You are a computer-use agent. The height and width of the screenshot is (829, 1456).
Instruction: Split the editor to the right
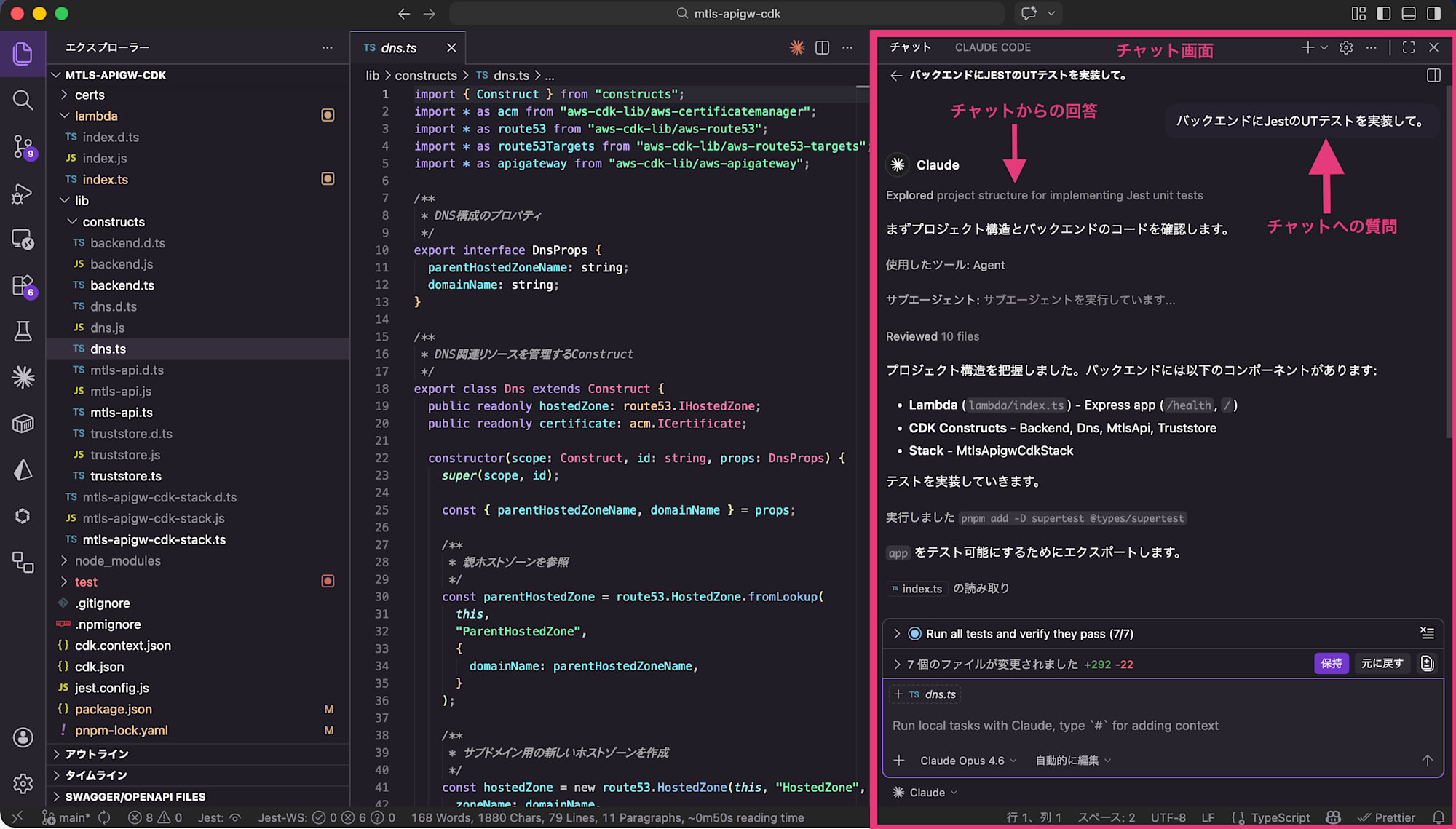point(822,47)
